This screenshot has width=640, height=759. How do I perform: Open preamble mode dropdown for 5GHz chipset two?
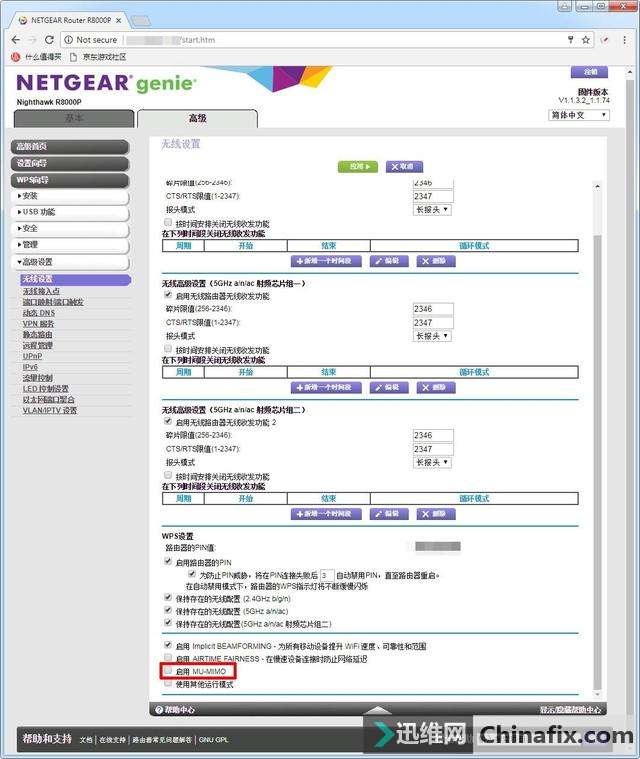432,462
